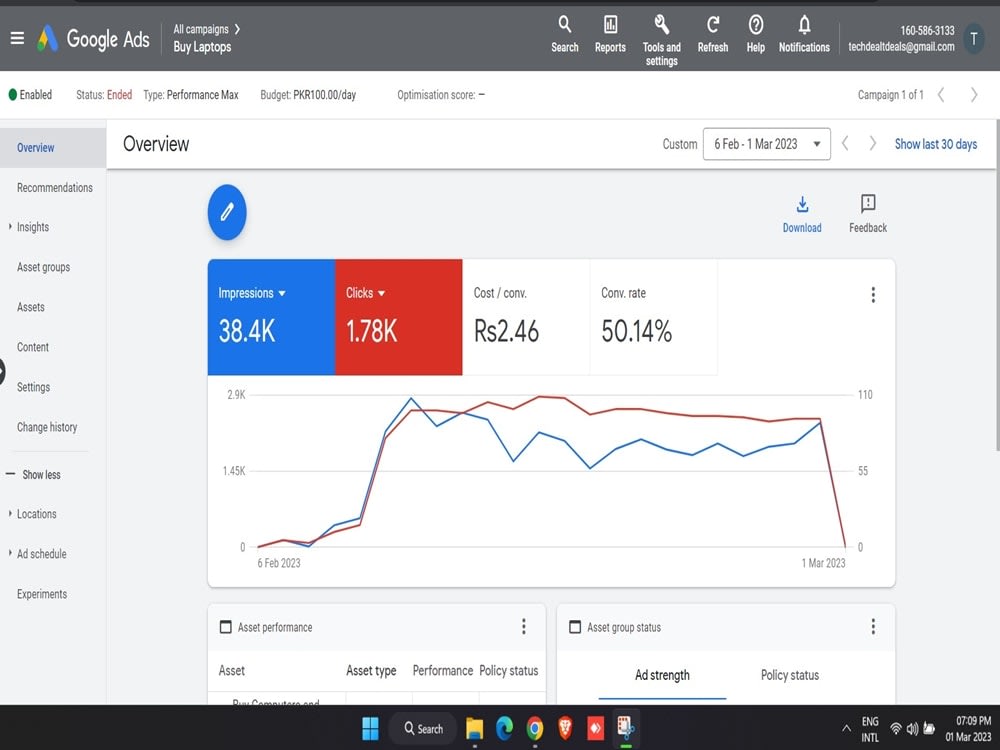Switch to the Policy status tab

coord(790,675)
